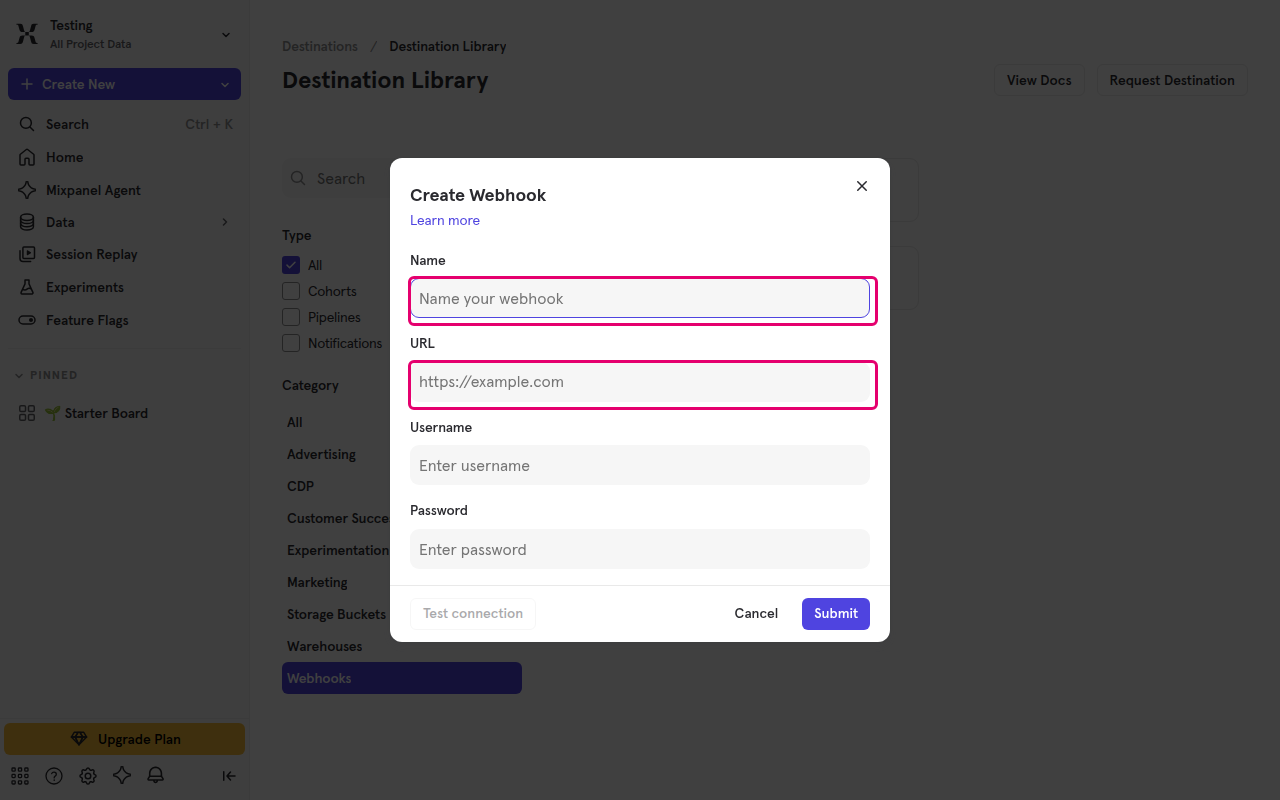
Task: Focus the Username input field
Action: [640, 465]
